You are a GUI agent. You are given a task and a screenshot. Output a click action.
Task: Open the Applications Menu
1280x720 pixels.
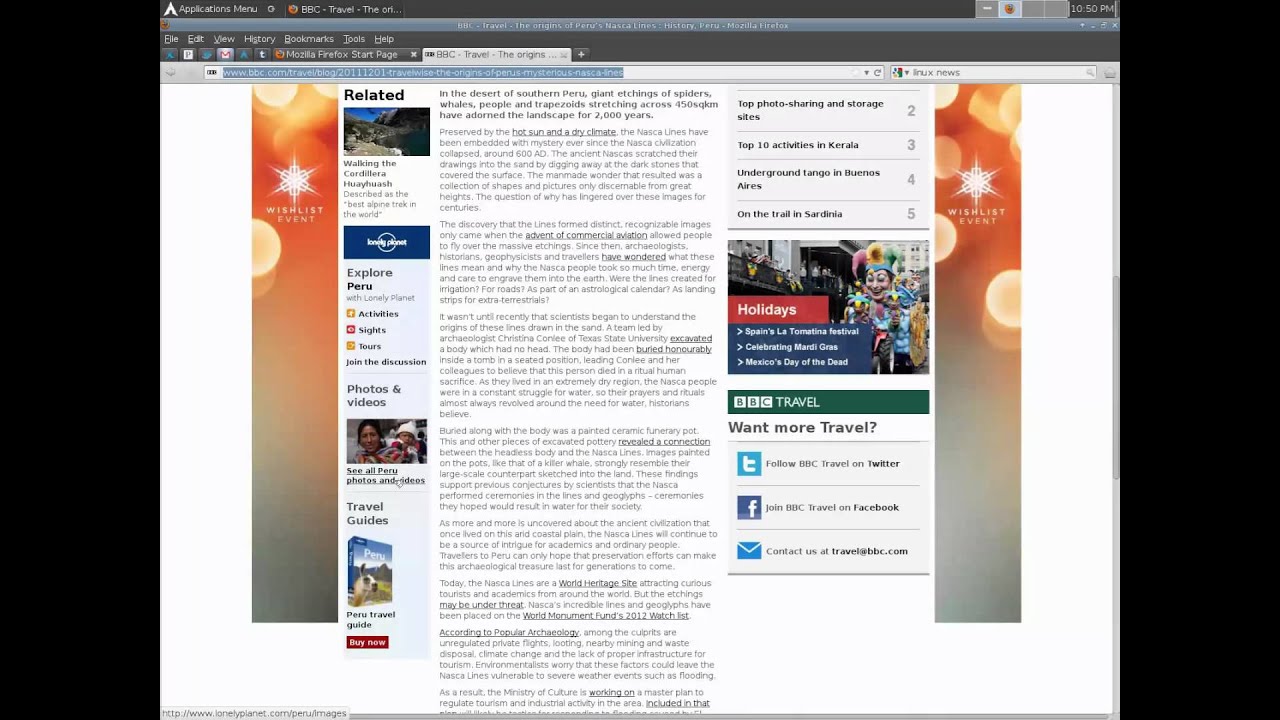click(x=211, y=9)
